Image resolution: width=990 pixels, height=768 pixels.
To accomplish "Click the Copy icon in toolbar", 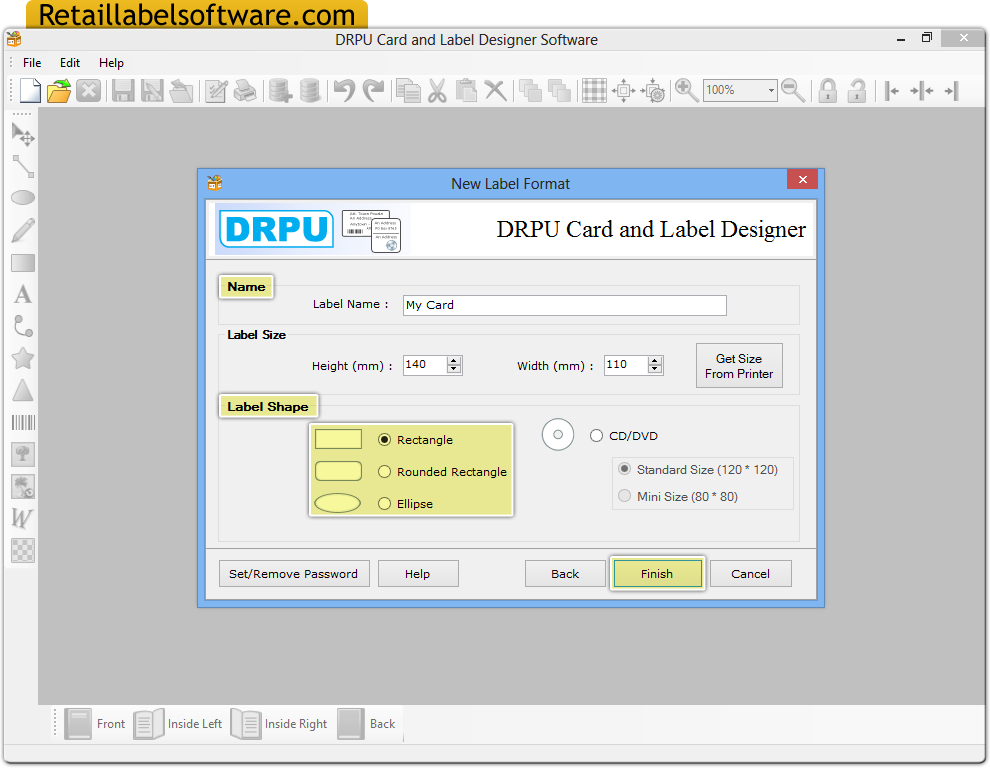I will tap(408, 90).
